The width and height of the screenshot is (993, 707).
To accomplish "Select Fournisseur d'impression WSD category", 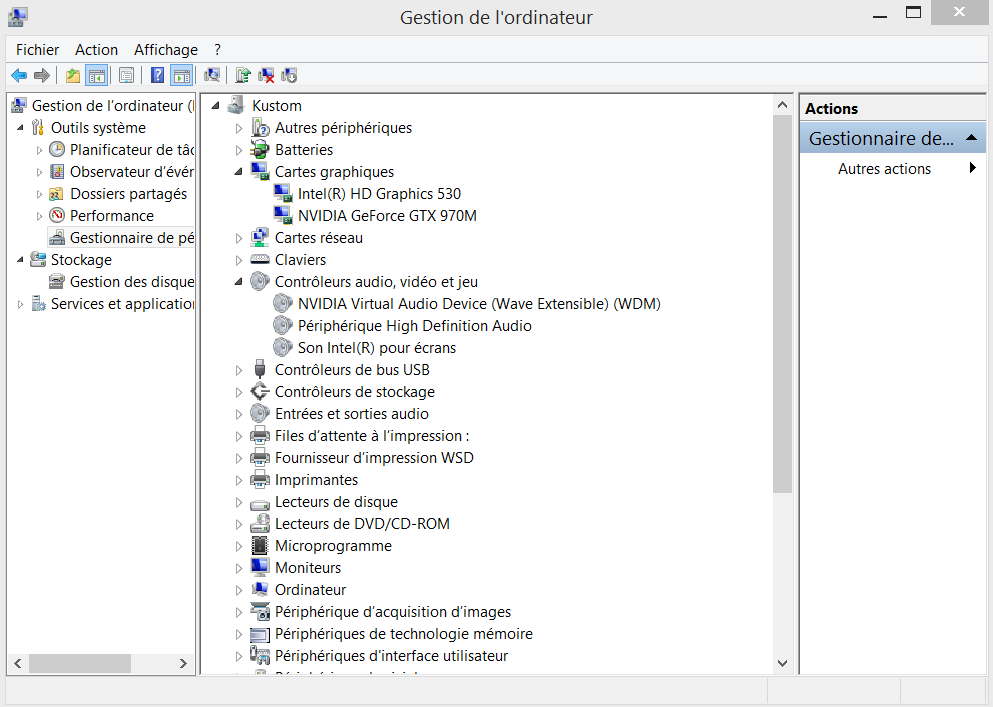I will click(x=374, y=458).
